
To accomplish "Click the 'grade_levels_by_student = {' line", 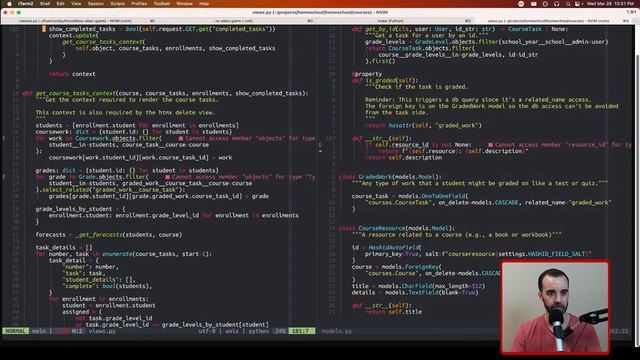I will pos(80,209).
